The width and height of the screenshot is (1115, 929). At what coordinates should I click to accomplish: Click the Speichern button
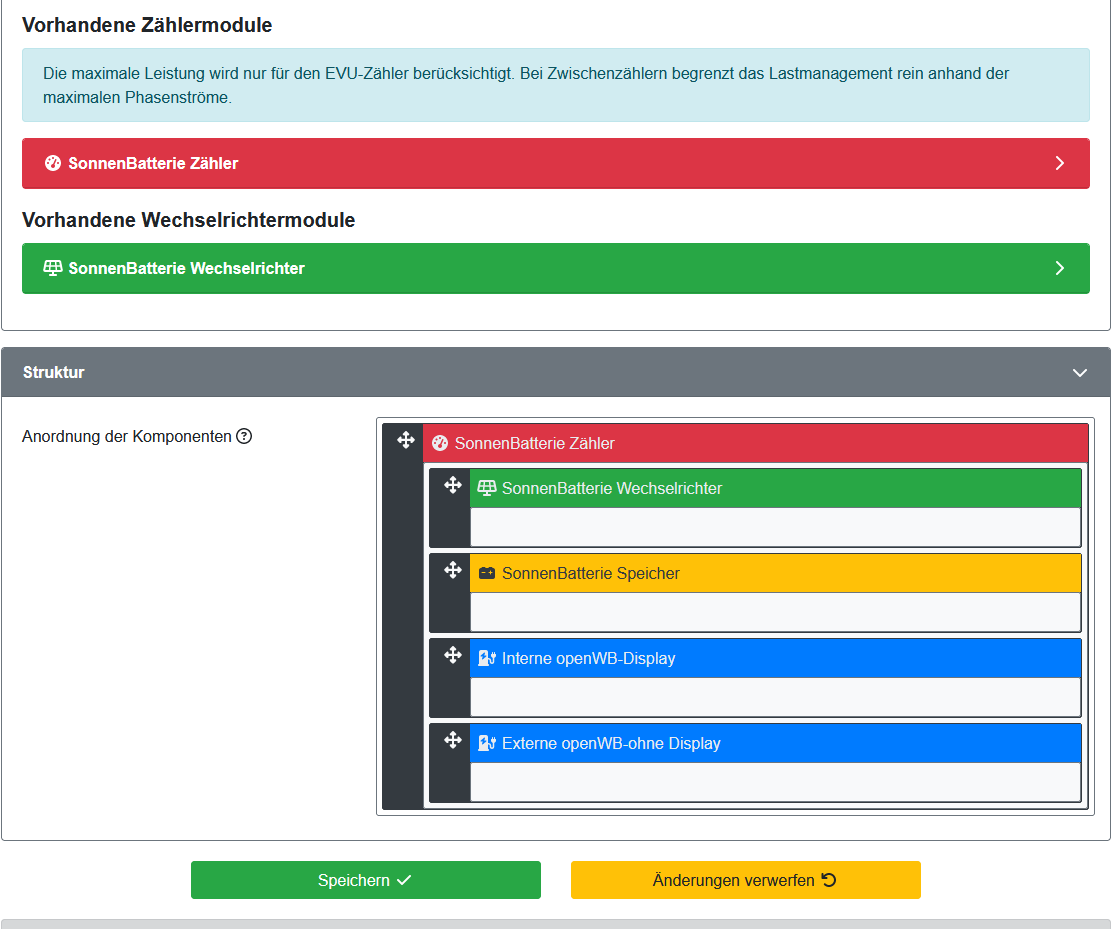(x=366, y=880)
